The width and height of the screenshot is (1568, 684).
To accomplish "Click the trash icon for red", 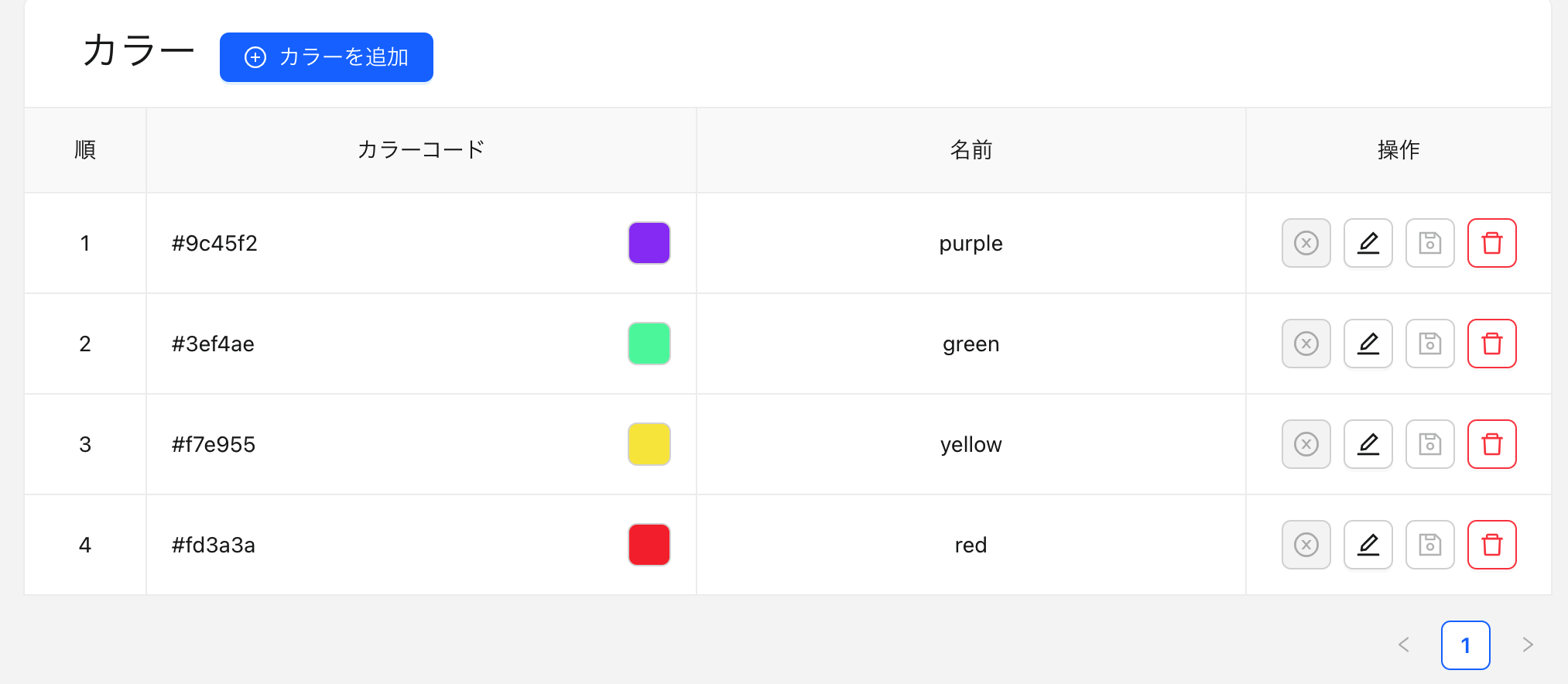I will click(1491, 545).
